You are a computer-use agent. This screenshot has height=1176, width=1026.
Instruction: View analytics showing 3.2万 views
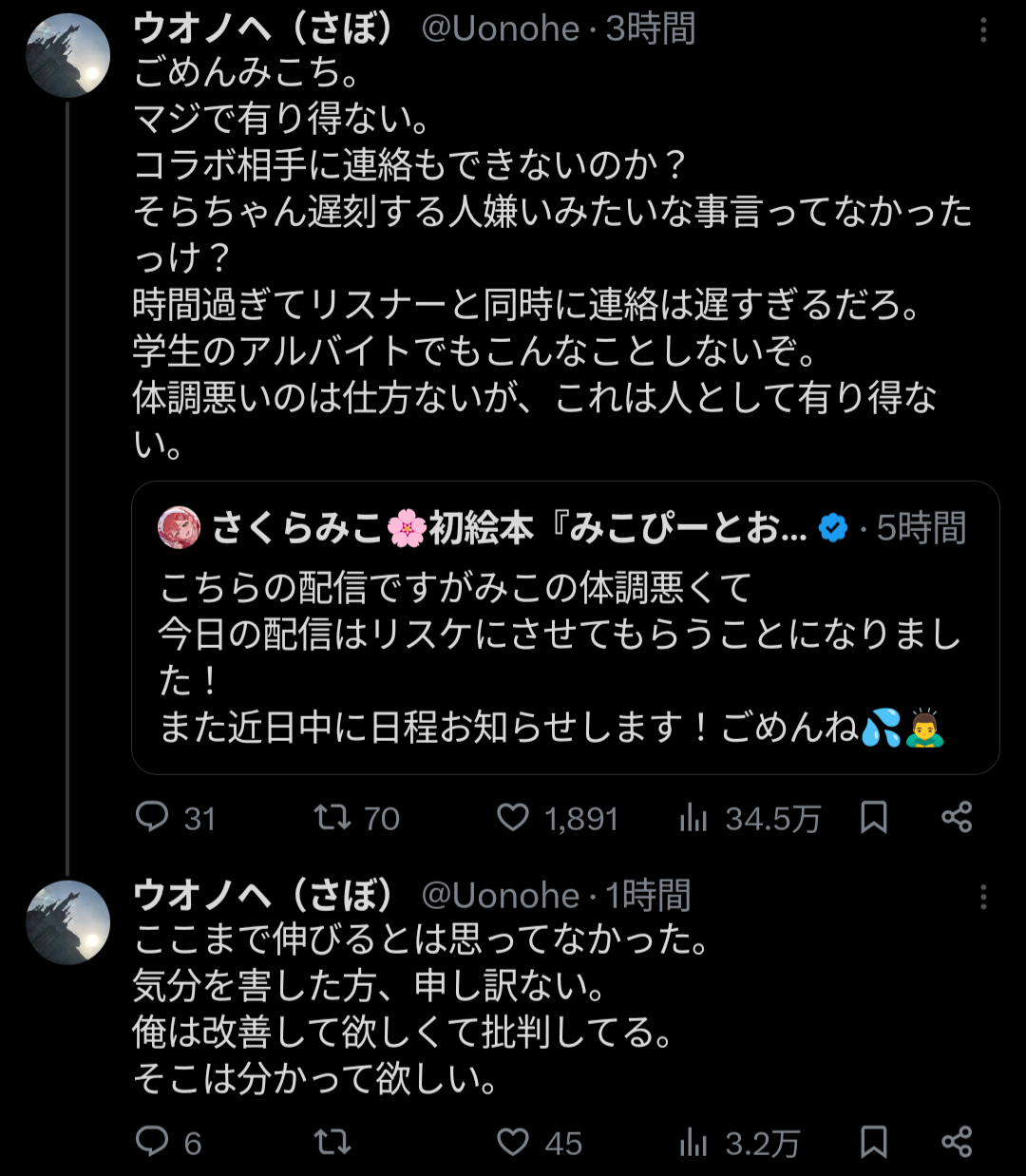694,1142
